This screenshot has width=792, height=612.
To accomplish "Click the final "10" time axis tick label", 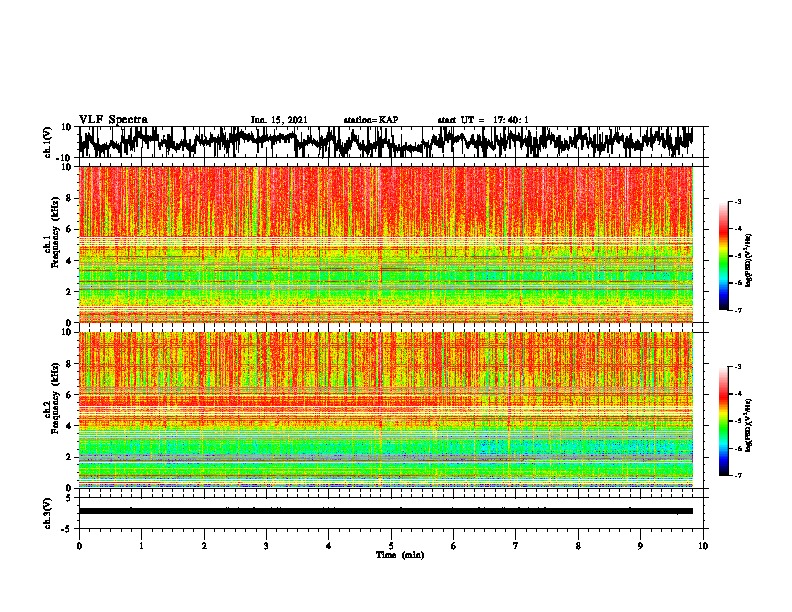I will click(x=703, y=546).
